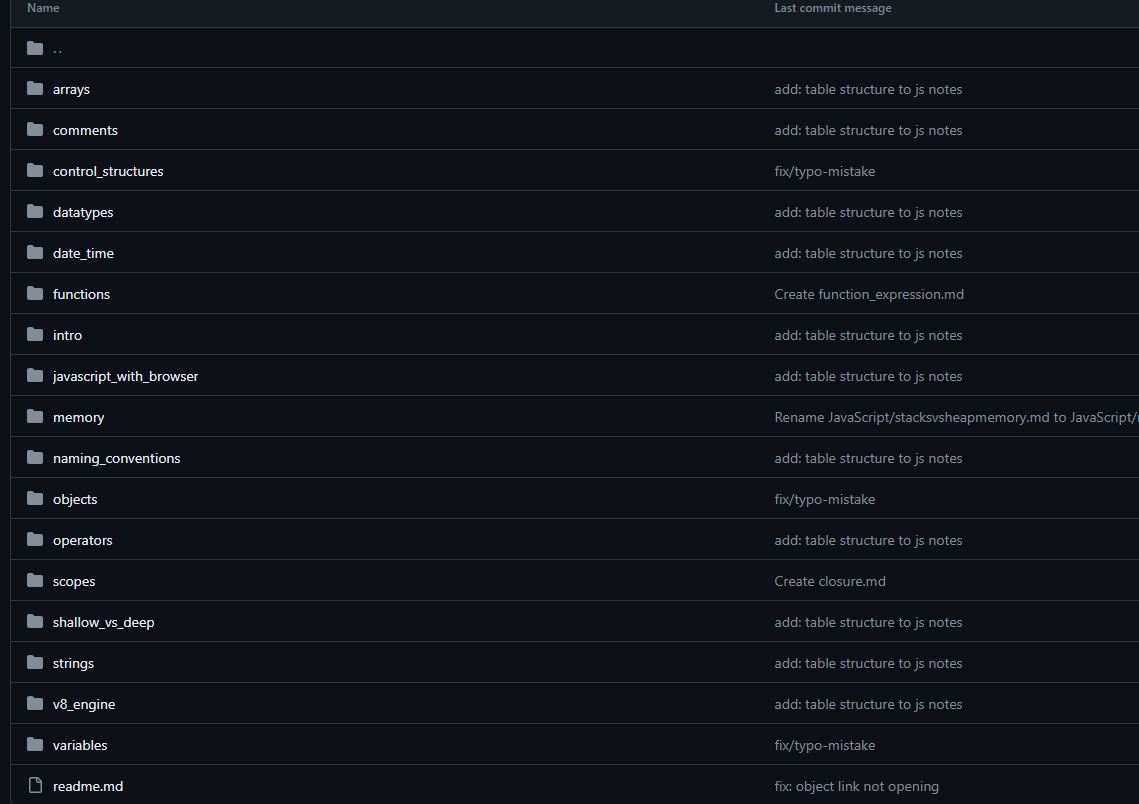Click the folder icon beside scopes
The image size is (1139, 804).
coord(35,581)
